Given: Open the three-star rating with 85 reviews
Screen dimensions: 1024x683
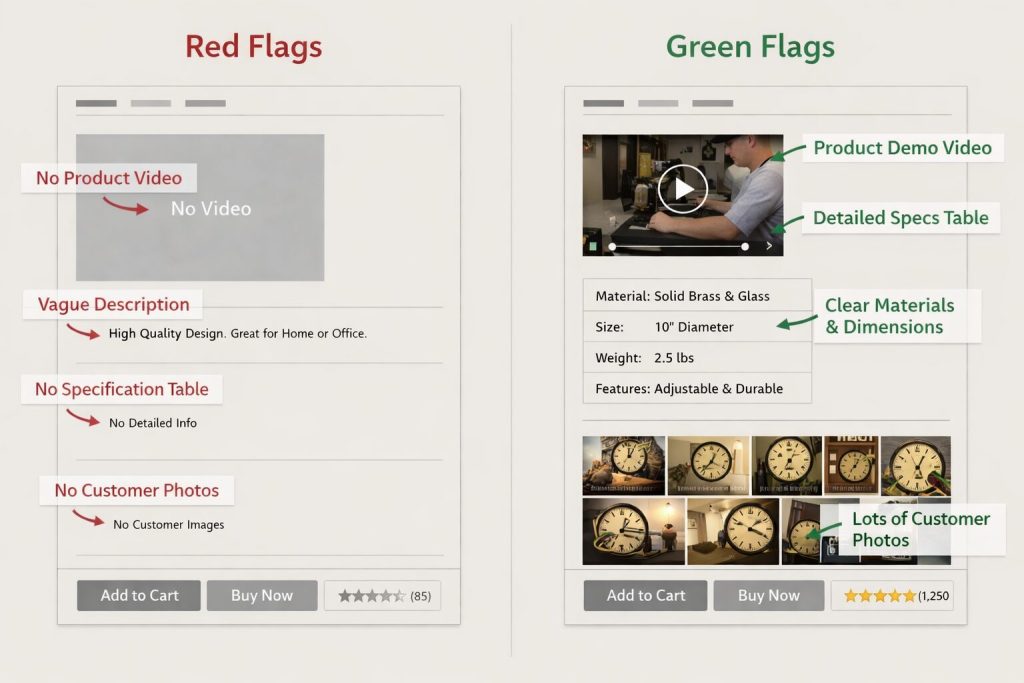Looking at the screenshot, I should [x=383, y=596].
